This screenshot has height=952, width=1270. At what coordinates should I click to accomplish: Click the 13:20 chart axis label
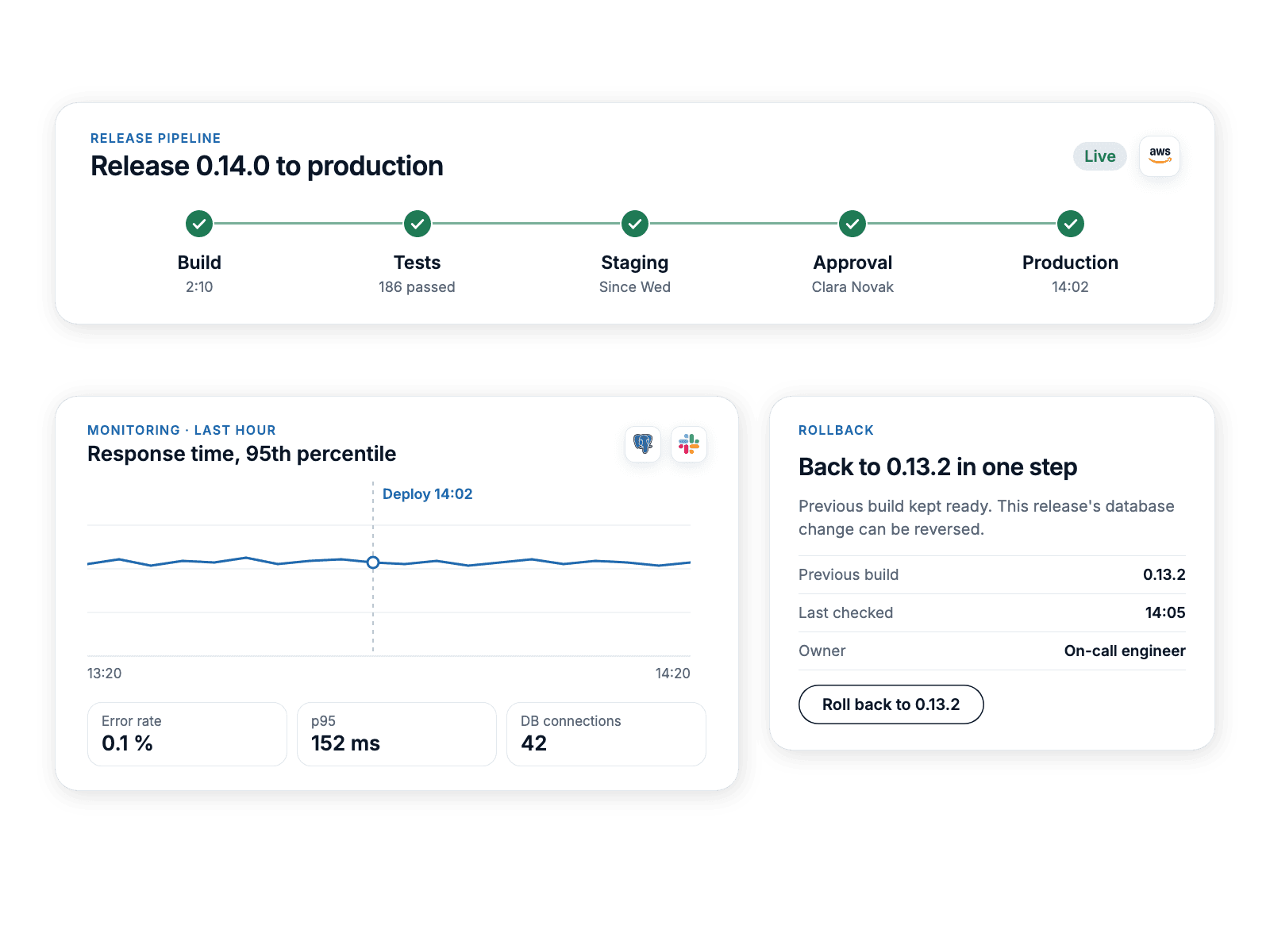click(x=104, y=674)
